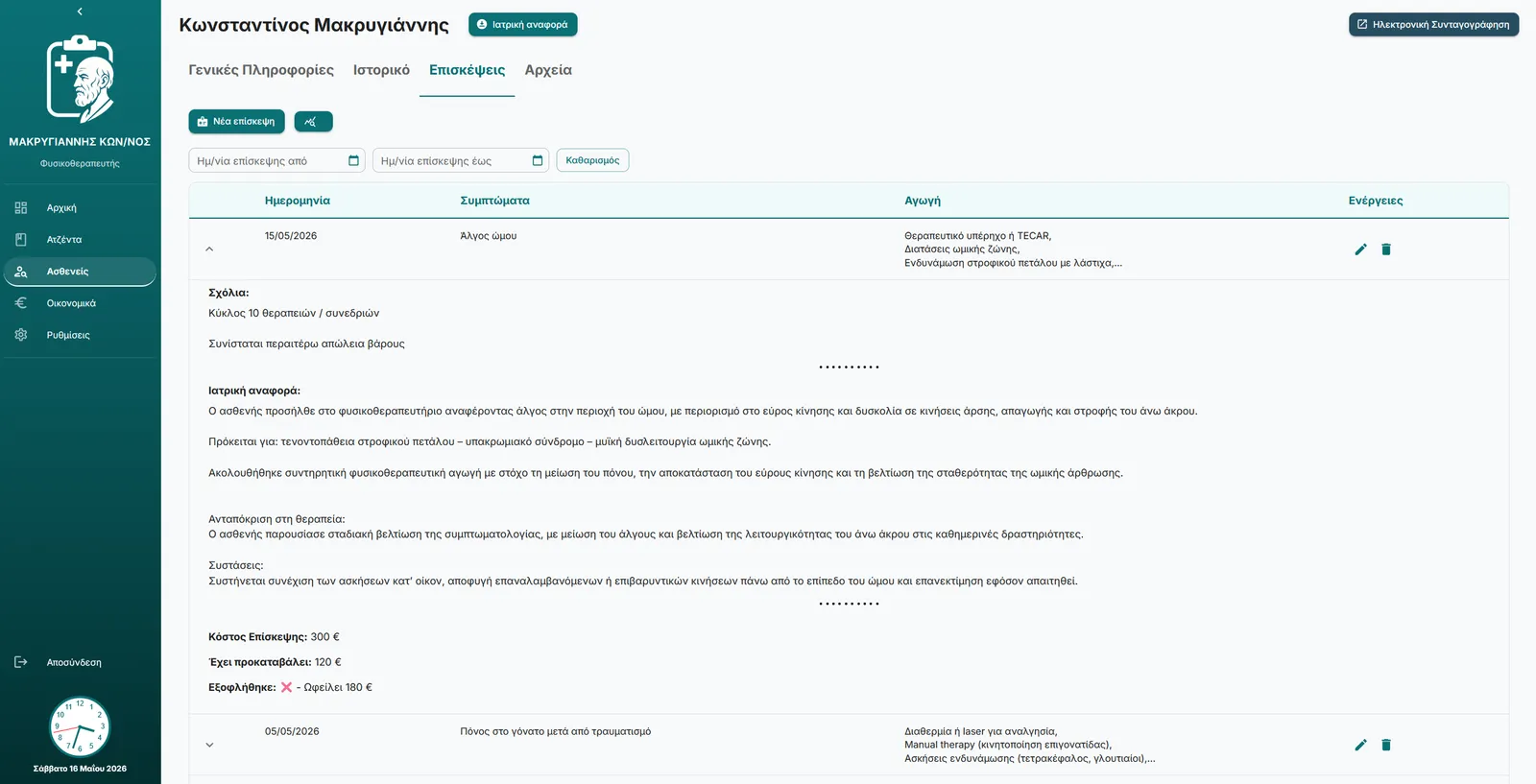
Task: Collapse the 15/05/2026 visit details row
Action: click(x=209, y=249)
